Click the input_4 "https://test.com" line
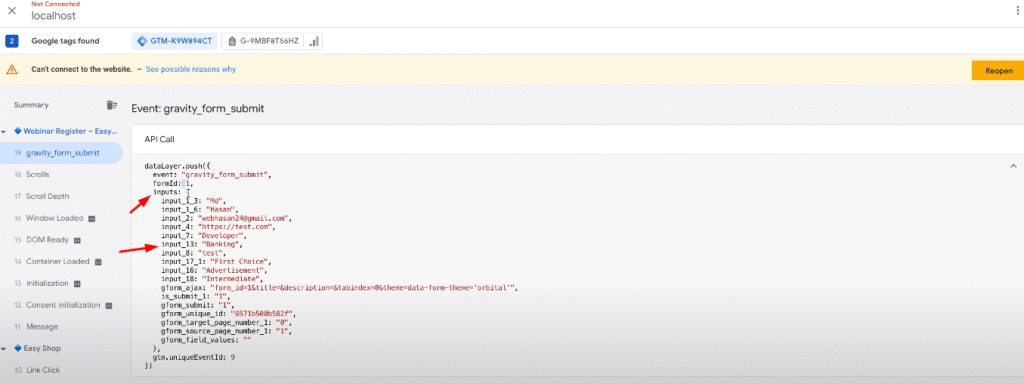 tap(219, 227)
